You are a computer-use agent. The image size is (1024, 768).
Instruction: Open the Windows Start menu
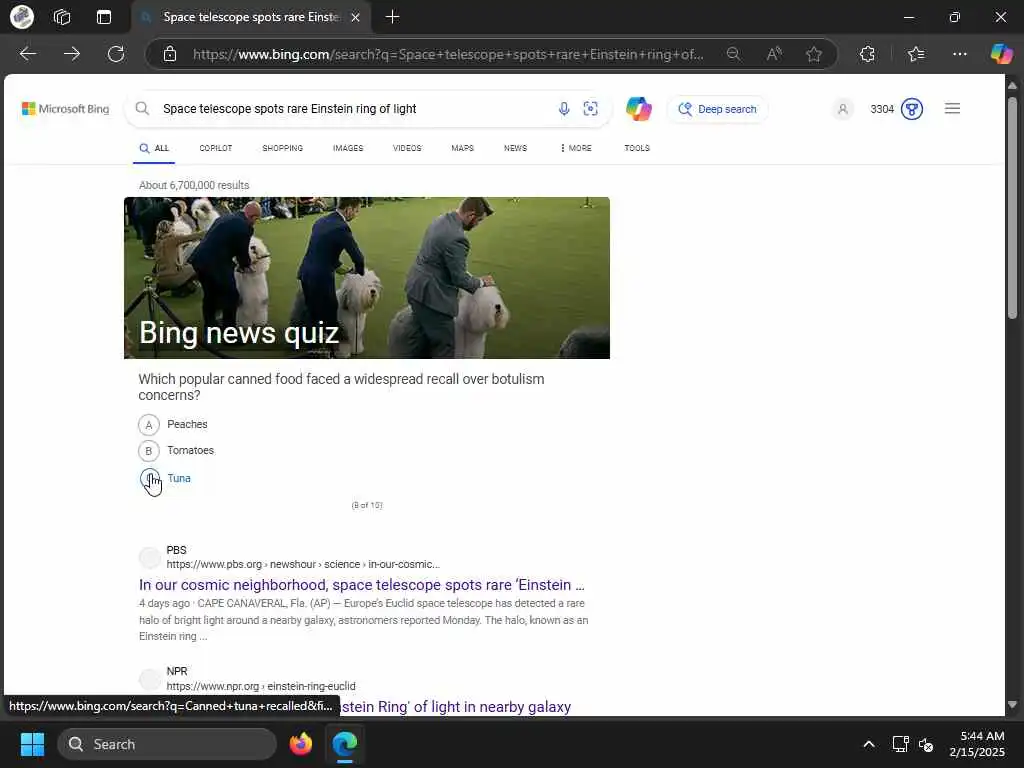pyautogui.click(x=32, y=744)
